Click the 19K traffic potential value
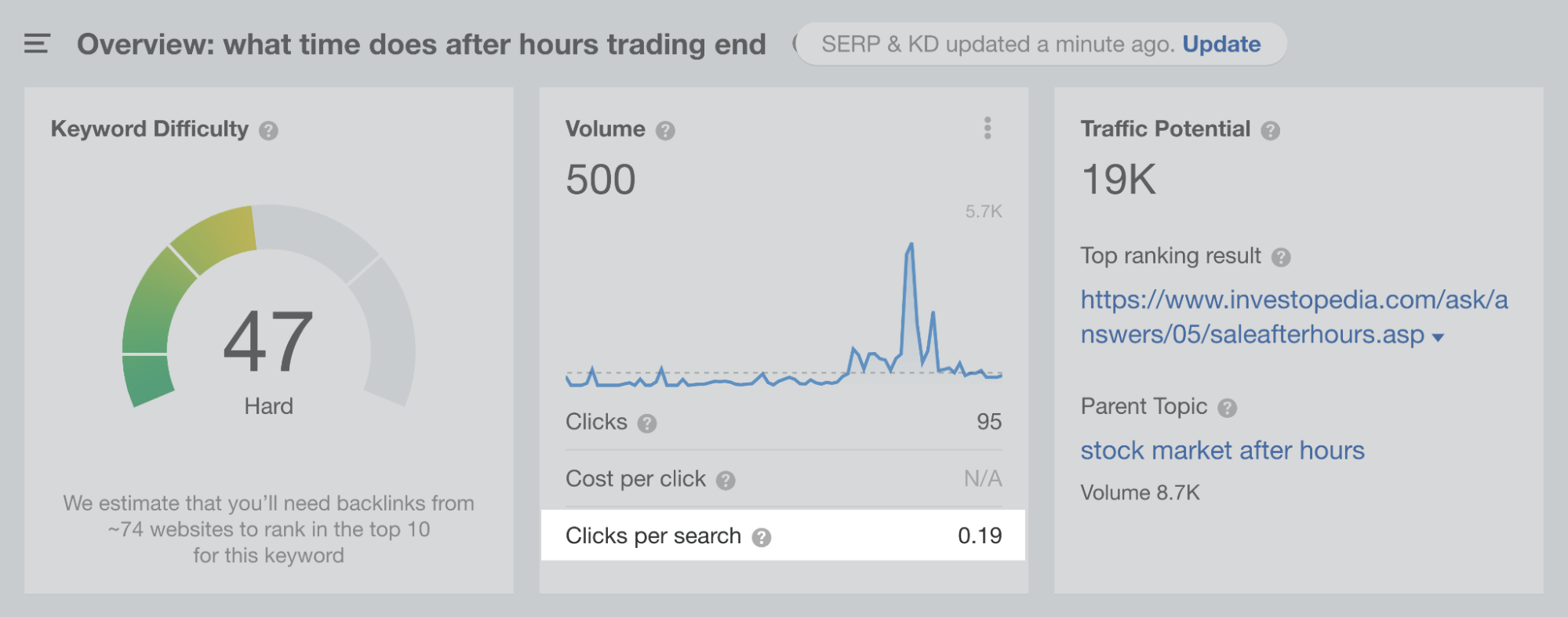The image size is (1568, 617). [1118, 180]
